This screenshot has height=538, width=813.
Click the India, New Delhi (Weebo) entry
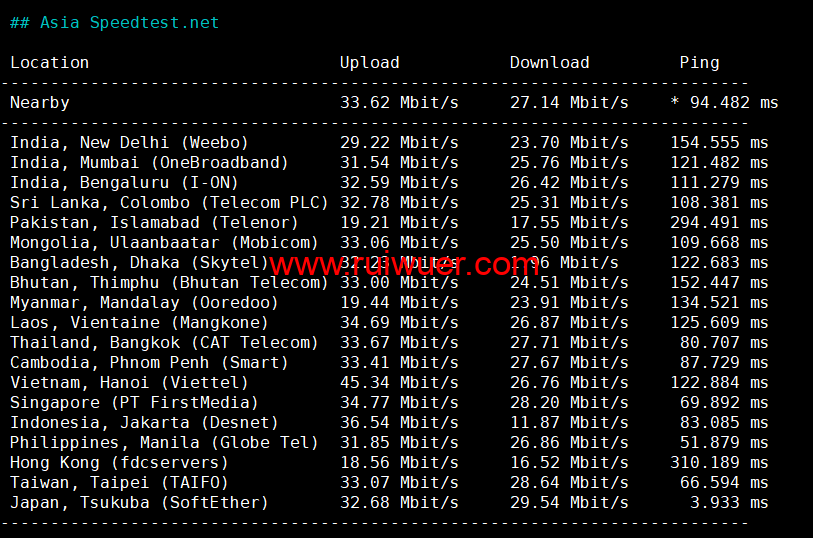129,142
